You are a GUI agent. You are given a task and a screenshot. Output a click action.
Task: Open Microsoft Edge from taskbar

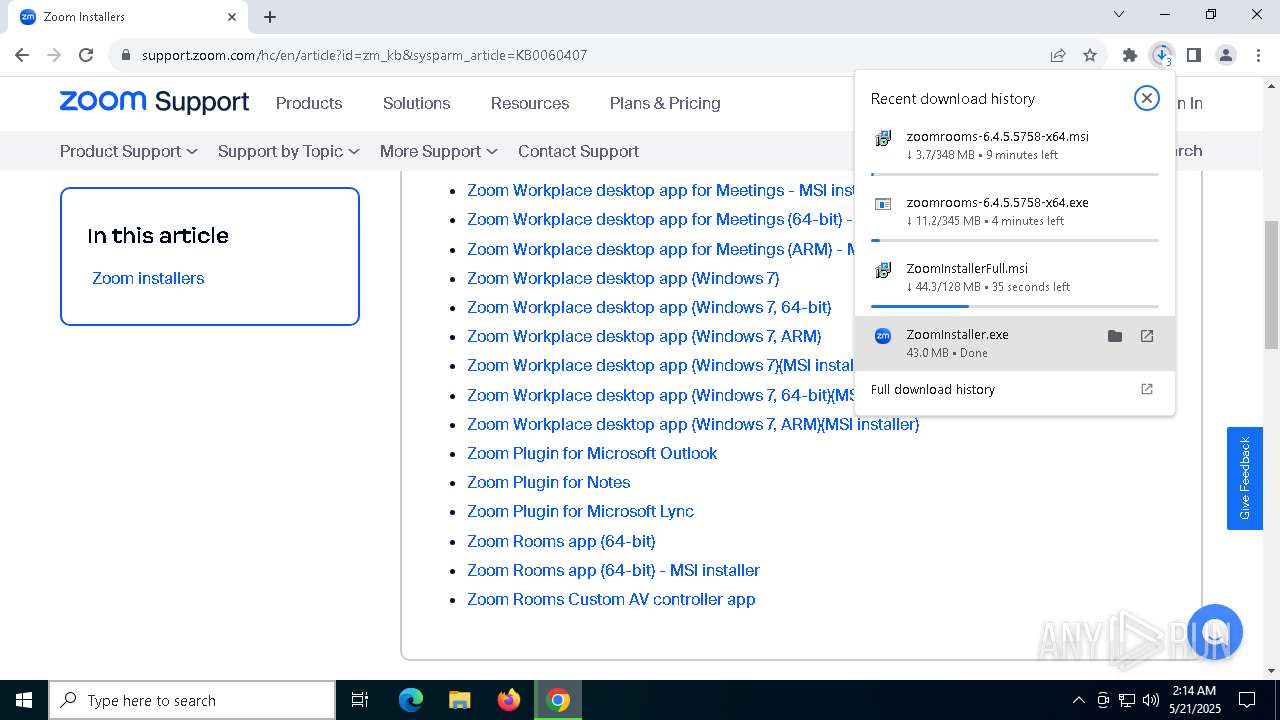coord(411,700)
